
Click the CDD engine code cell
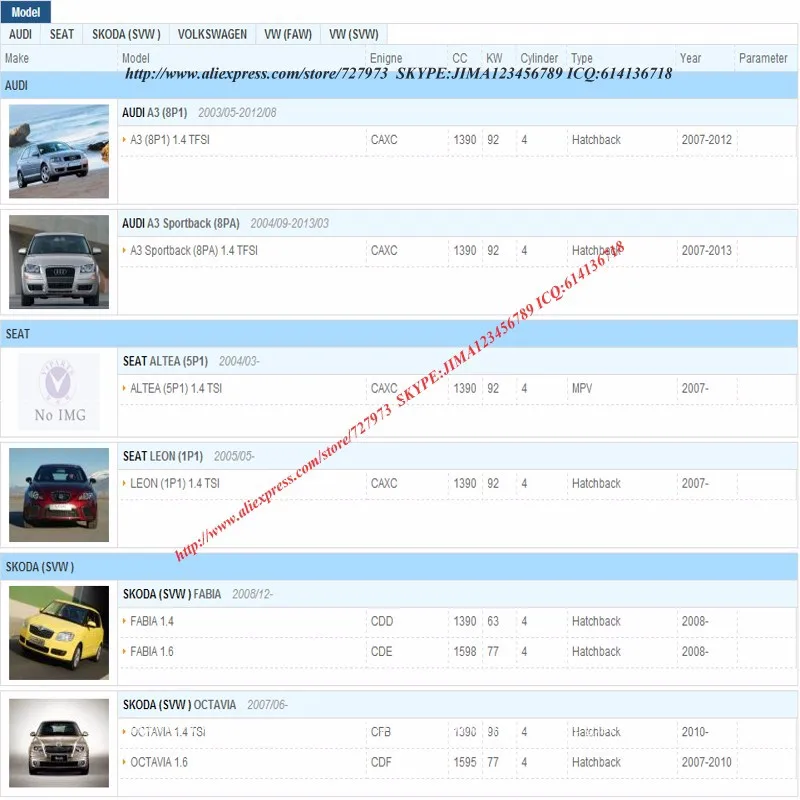click(382, 621)
